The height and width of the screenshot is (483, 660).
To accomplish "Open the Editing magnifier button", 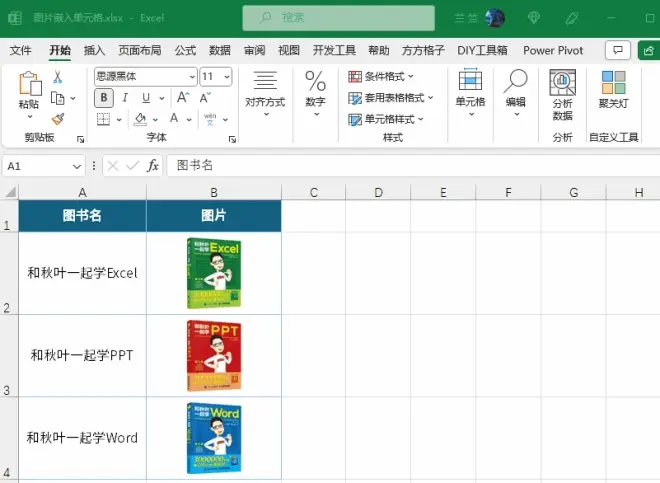I will point(516,93).
